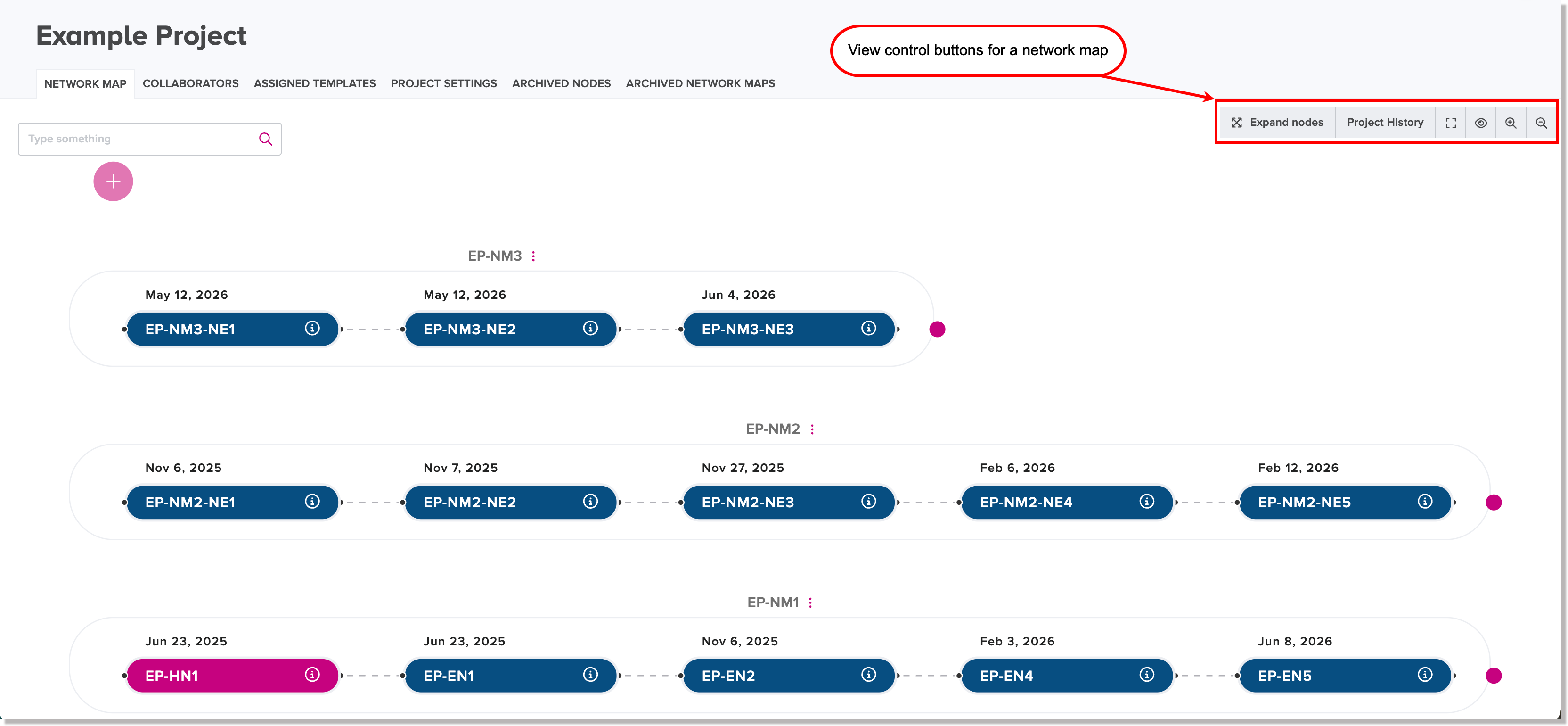The width and height of the screenshot is (1568, 726).
Task: Open the EP-NM3 kebab menu
Action: [534, 256]
